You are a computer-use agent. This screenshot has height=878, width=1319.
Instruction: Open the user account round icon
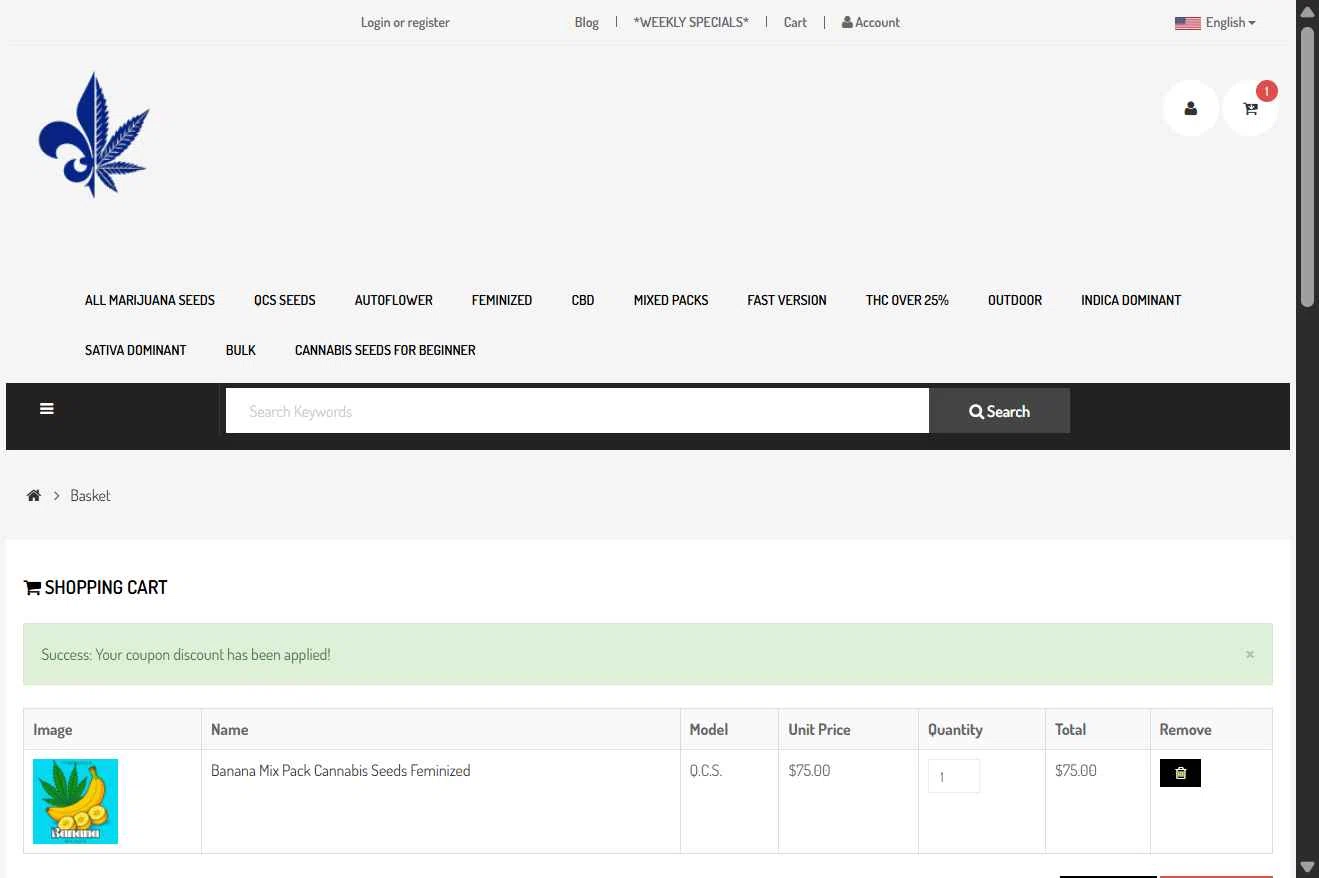coord(1190,108)
